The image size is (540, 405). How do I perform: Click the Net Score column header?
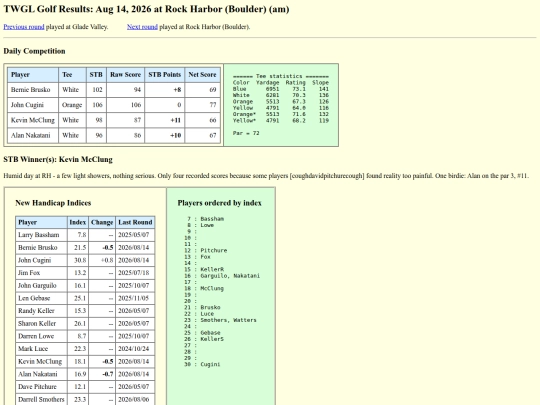point(202,75)
